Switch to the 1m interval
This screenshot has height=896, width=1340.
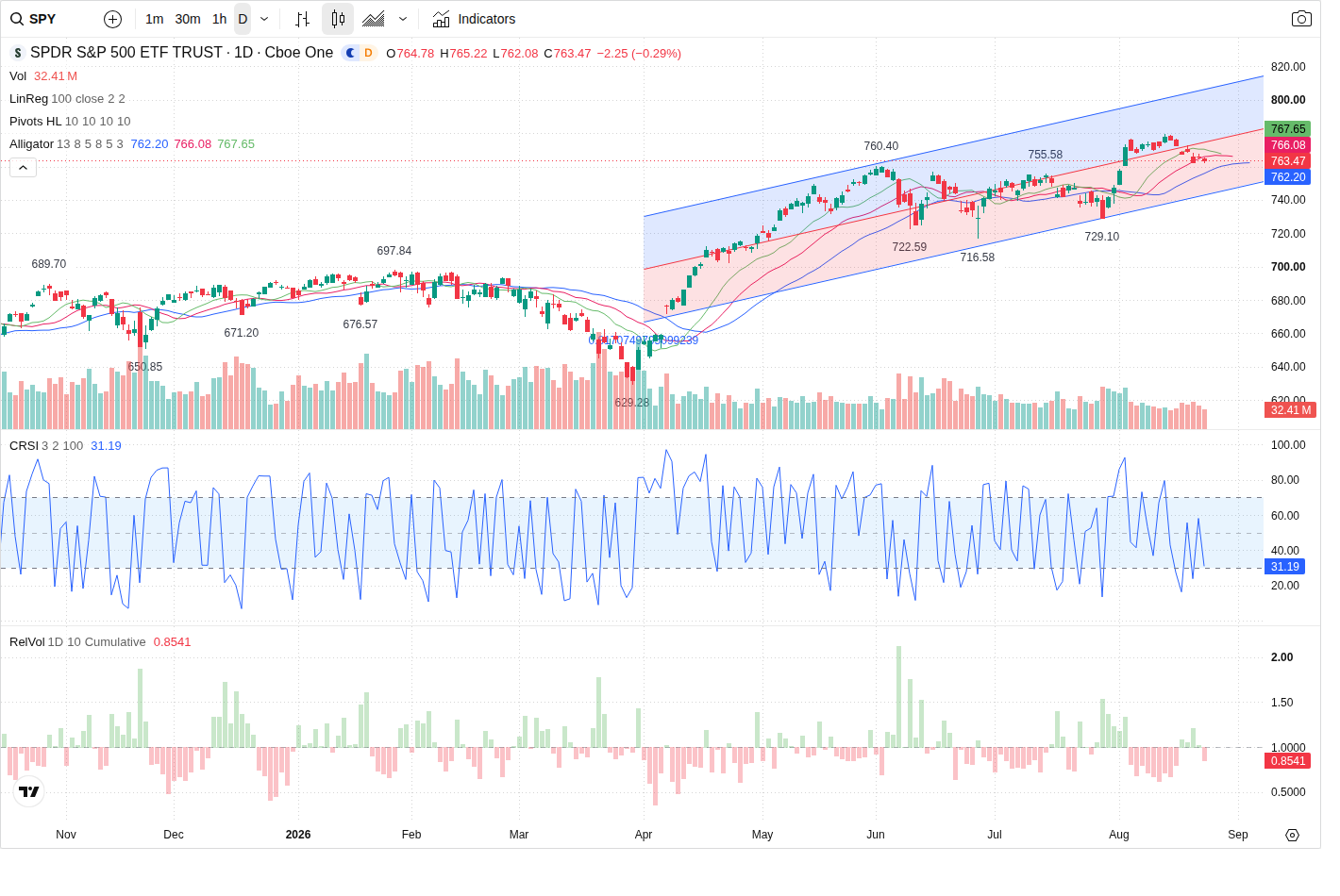[155, 19]
